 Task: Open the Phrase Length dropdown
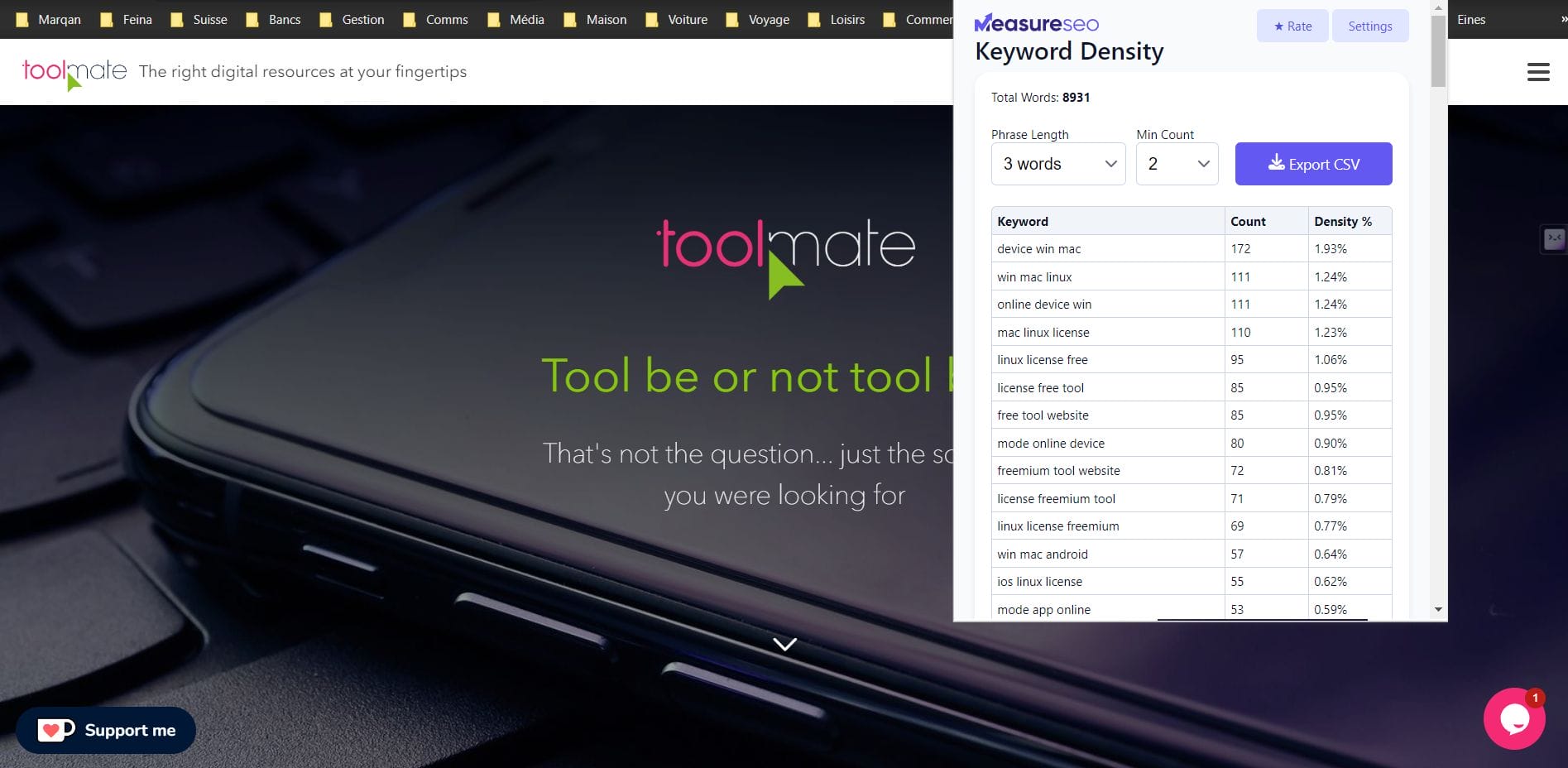pyautogui.click(x=1057, y=164)
